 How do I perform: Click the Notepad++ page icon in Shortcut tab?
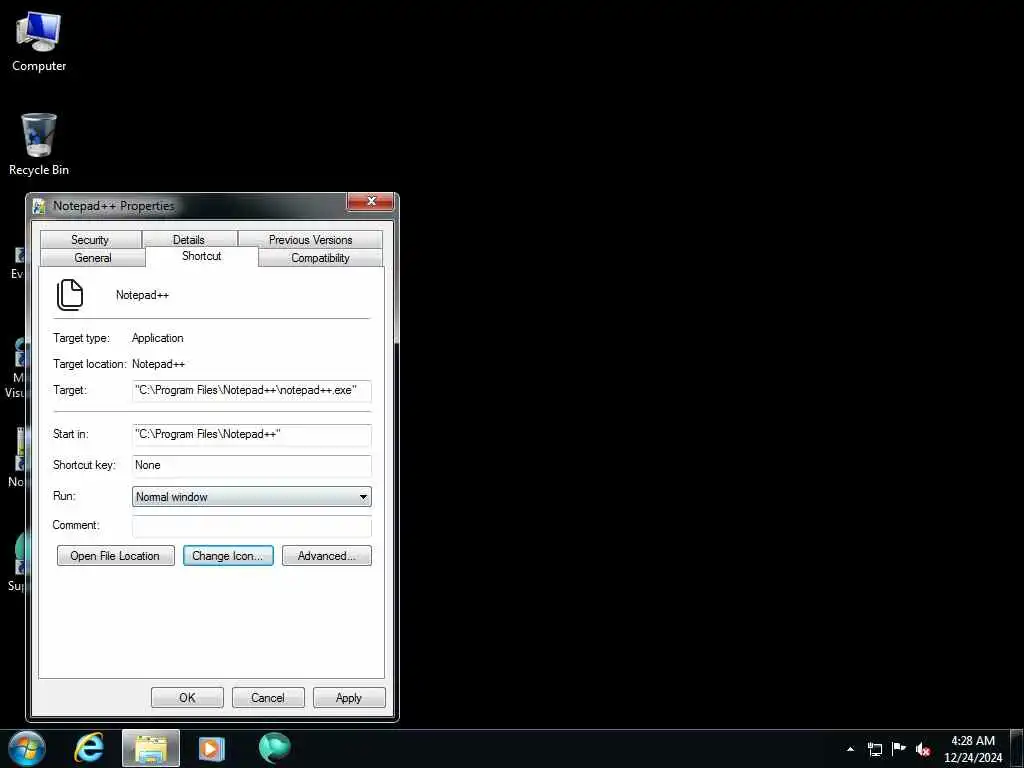tap(70, 295)
